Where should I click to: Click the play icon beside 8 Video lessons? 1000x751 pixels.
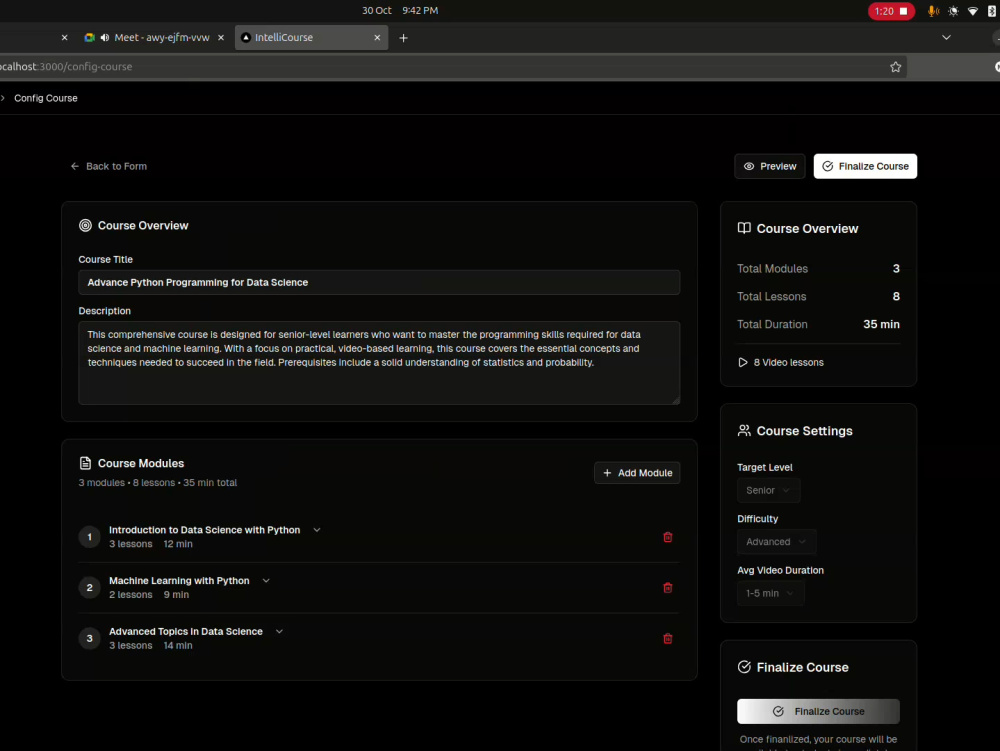pos(742,362)
